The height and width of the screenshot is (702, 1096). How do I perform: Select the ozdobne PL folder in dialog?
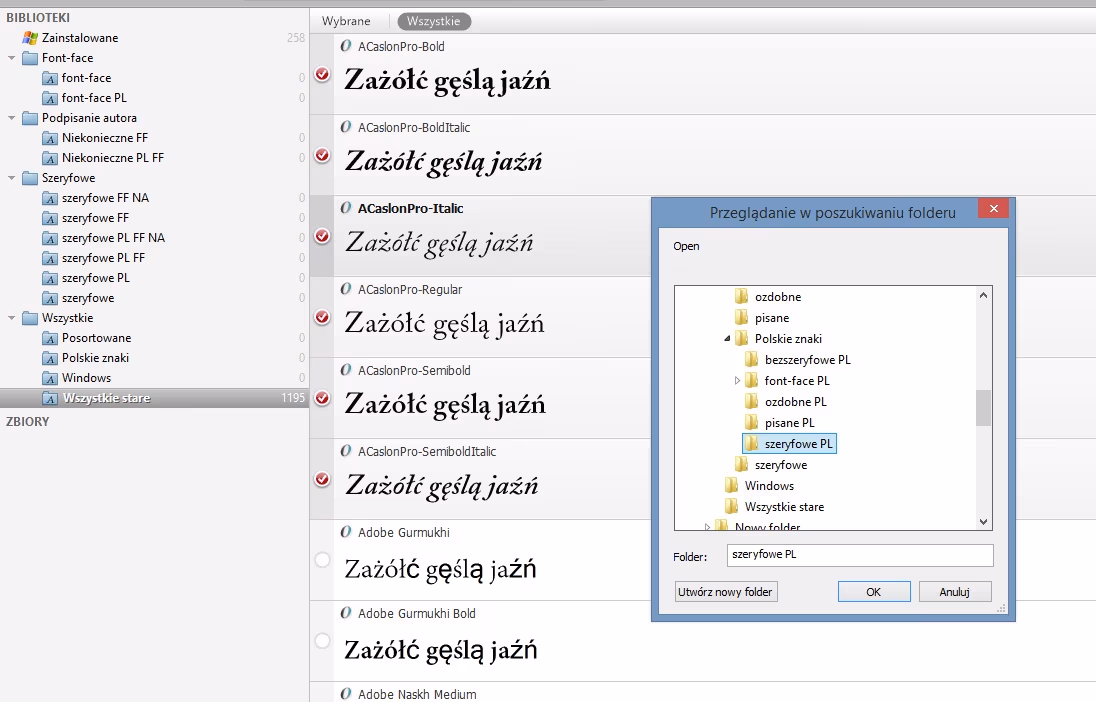point(795,401)
